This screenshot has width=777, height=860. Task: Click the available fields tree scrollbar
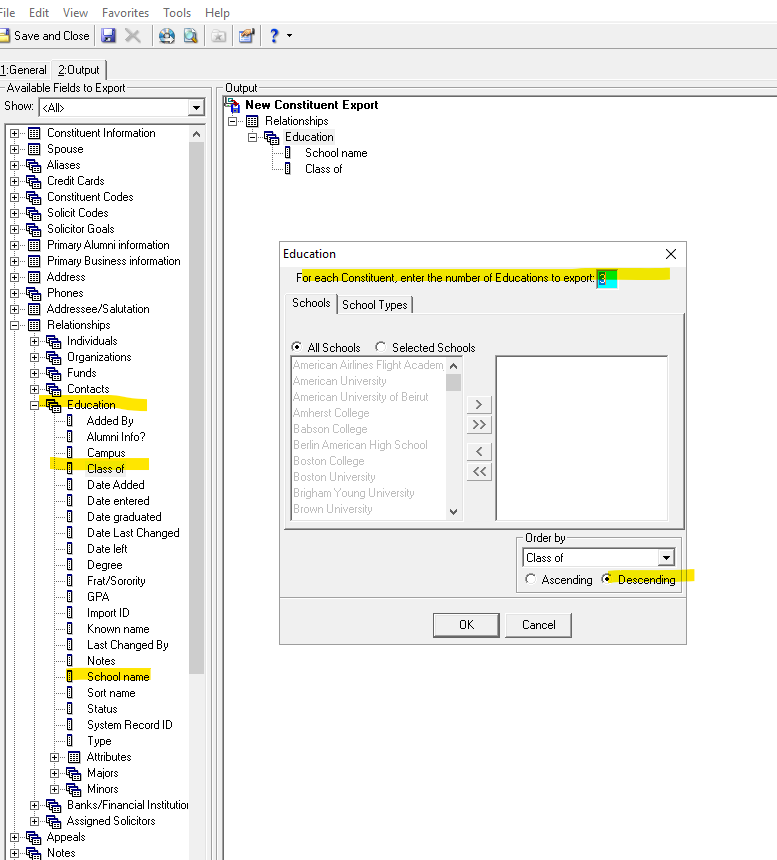click(x=196, y=408)
